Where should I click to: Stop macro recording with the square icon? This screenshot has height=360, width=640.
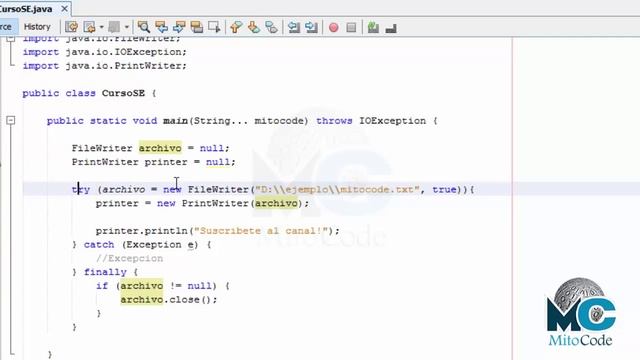[351, 27]
